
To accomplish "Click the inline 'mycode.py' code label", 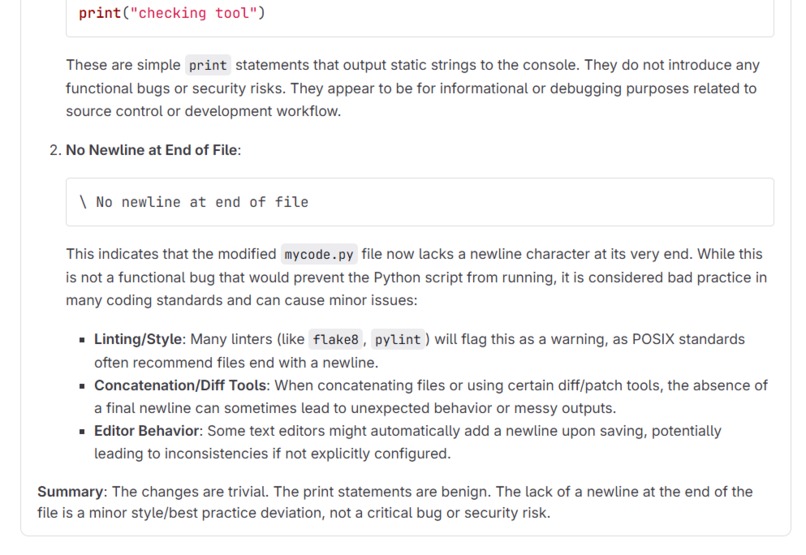I will [317, 255].
